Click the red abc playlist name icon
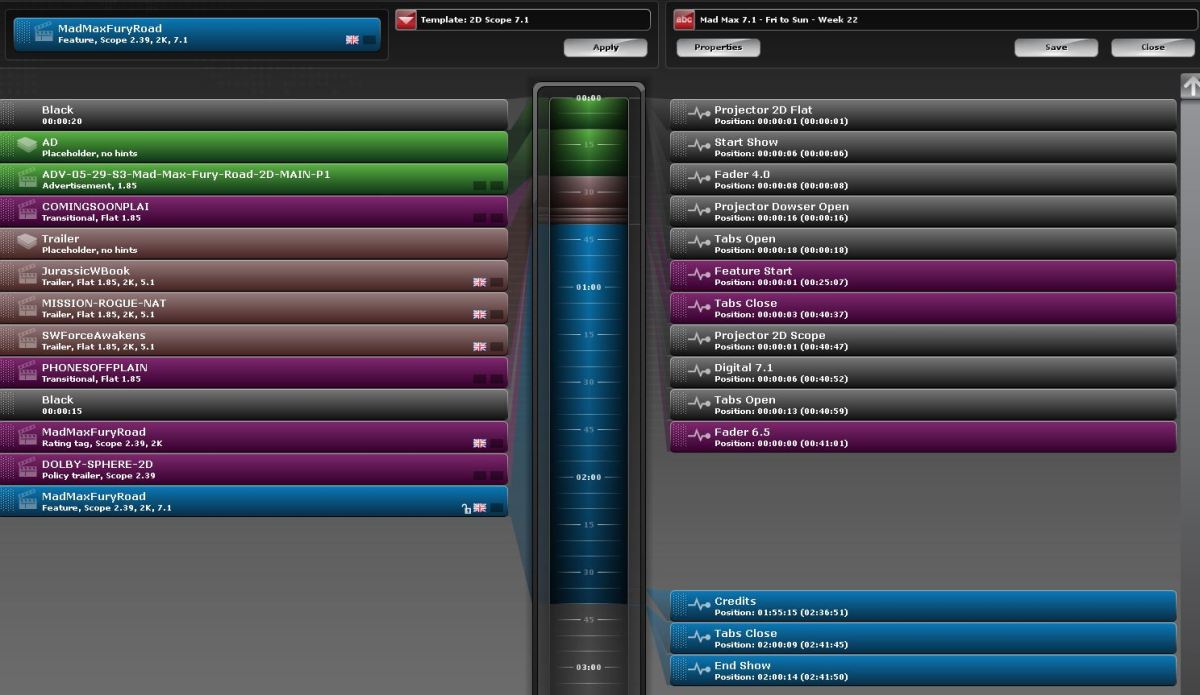Viewport: 1200px width, 695px height. tap(684, 20)
